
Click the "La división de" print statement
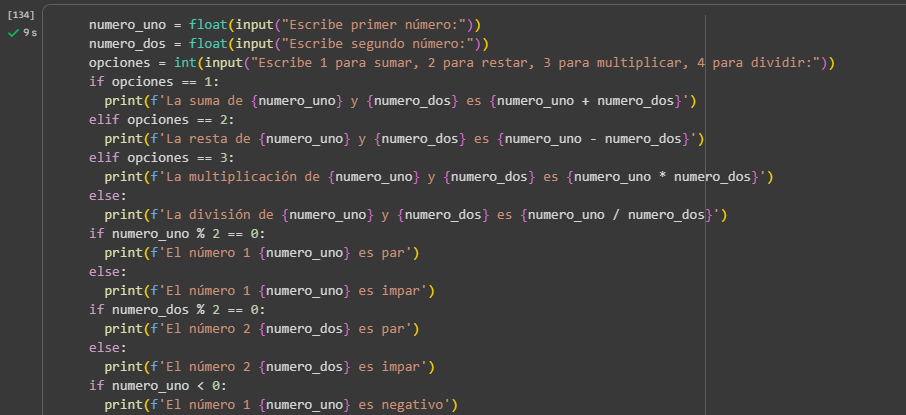[415, 214]
